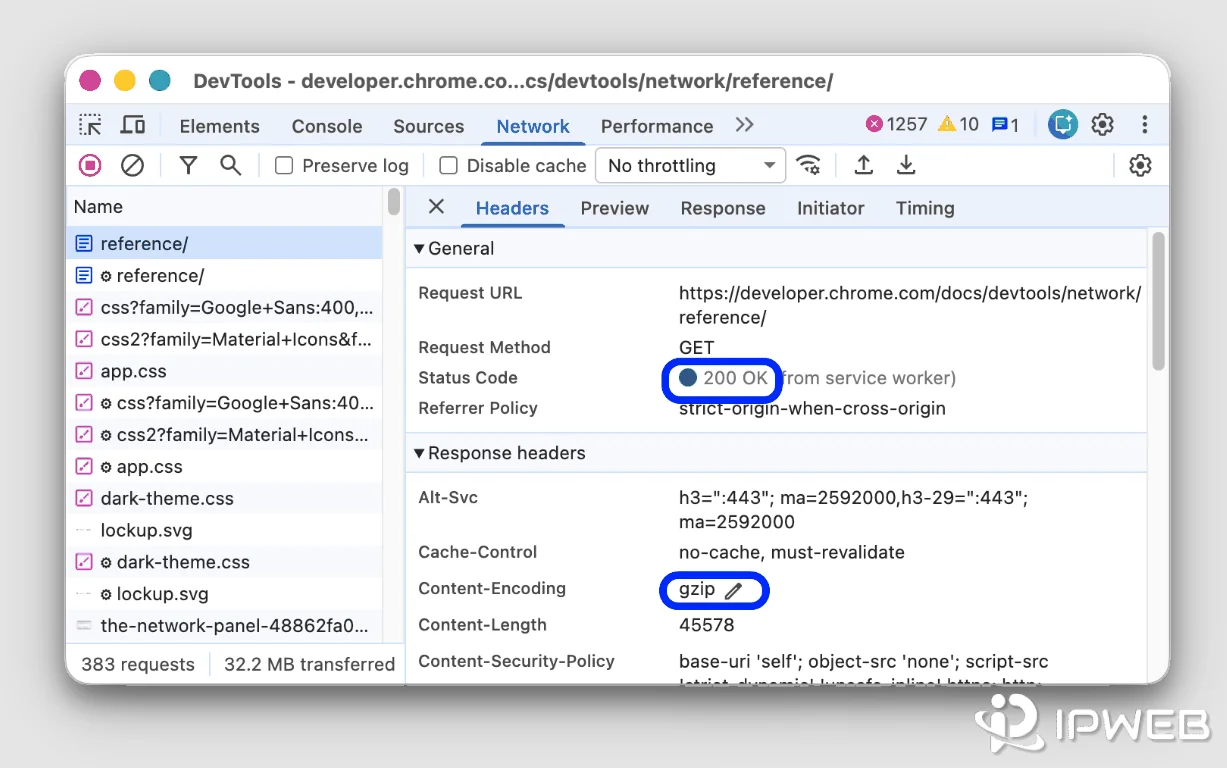Stop recording network log
The image size is (1227, 768).
(x=91, y=165)
